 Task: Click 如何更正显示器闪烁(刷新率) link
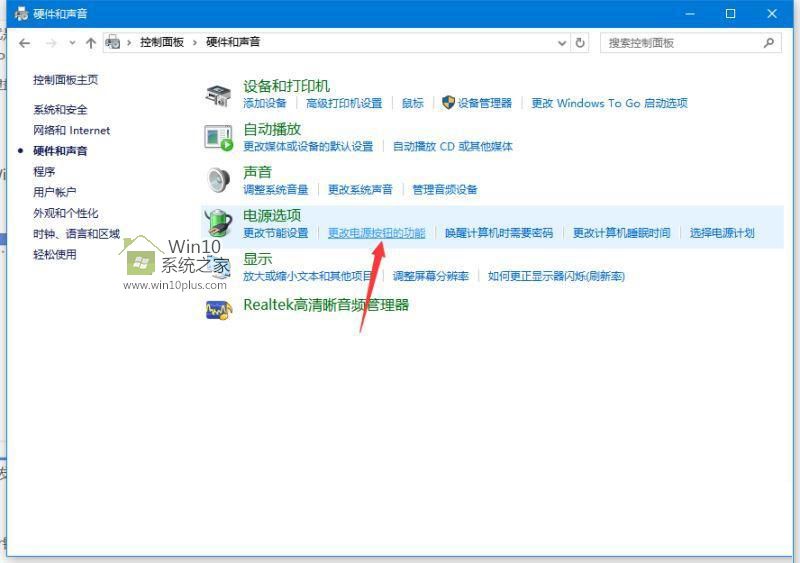tap(556, 276)
